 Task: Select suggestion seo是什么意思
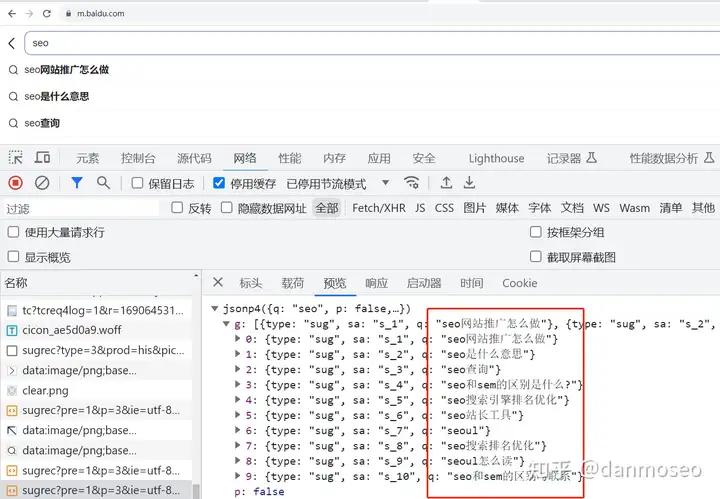point(56,96)
